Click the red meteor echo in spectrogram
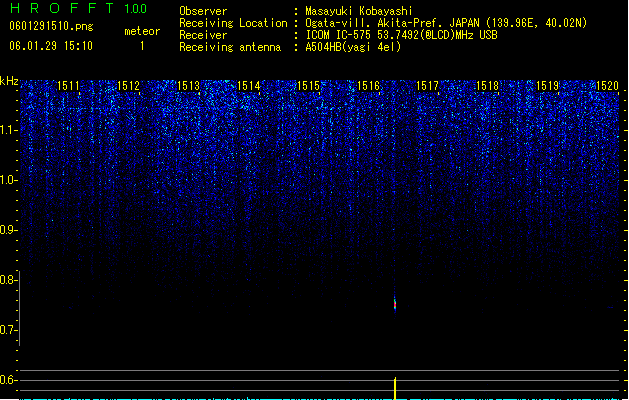 (395, 304)
